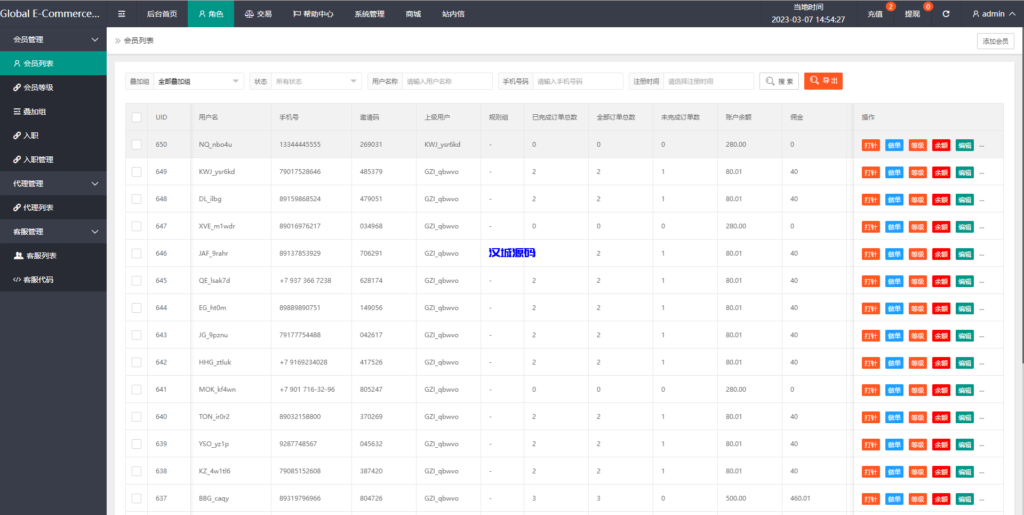
Task: Switch to the 交易 top navigation tab
Action: pos(258,14)
